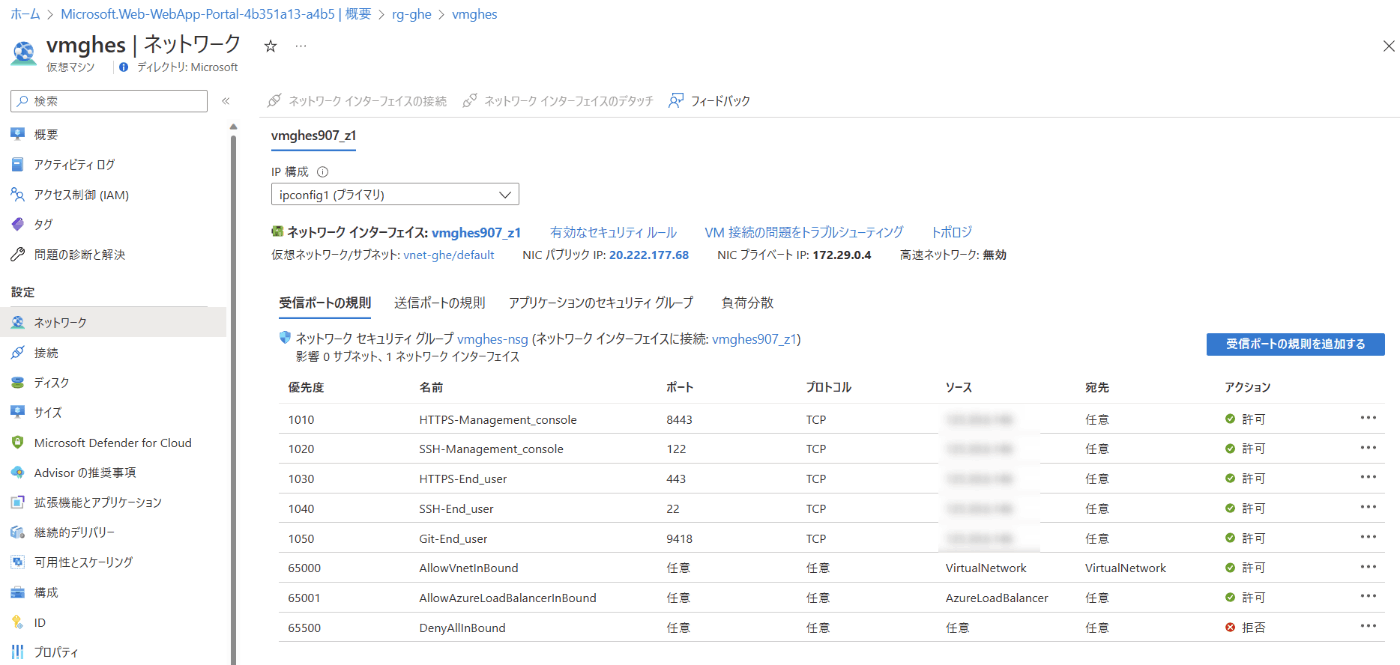Screen dimensions: 1400x665
Task: Open row menu for SSH-Management_console rule
Action: click(1368, 448)
